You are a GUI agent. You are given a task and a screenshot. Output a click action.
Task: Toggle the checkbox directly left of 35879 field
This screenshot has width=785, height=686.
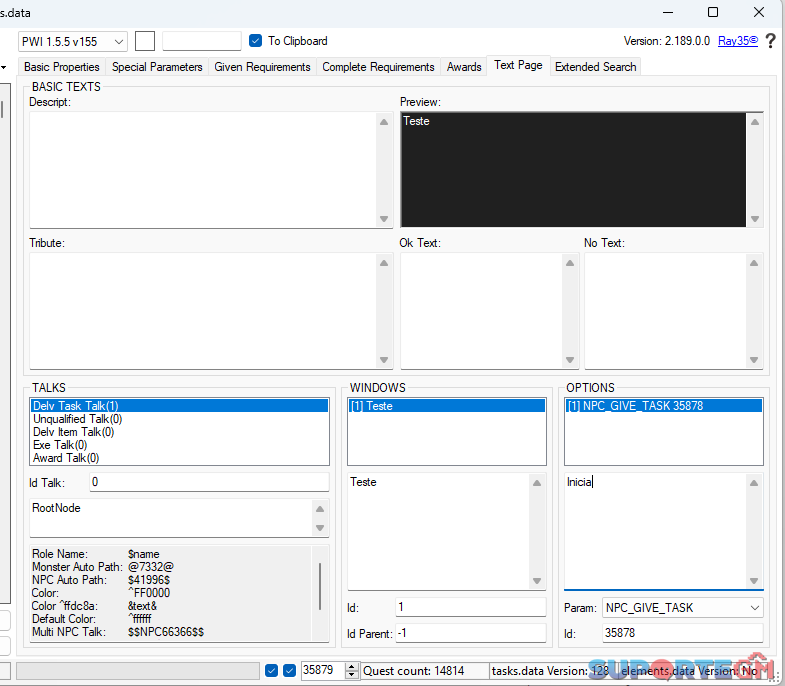coord(289,671)
